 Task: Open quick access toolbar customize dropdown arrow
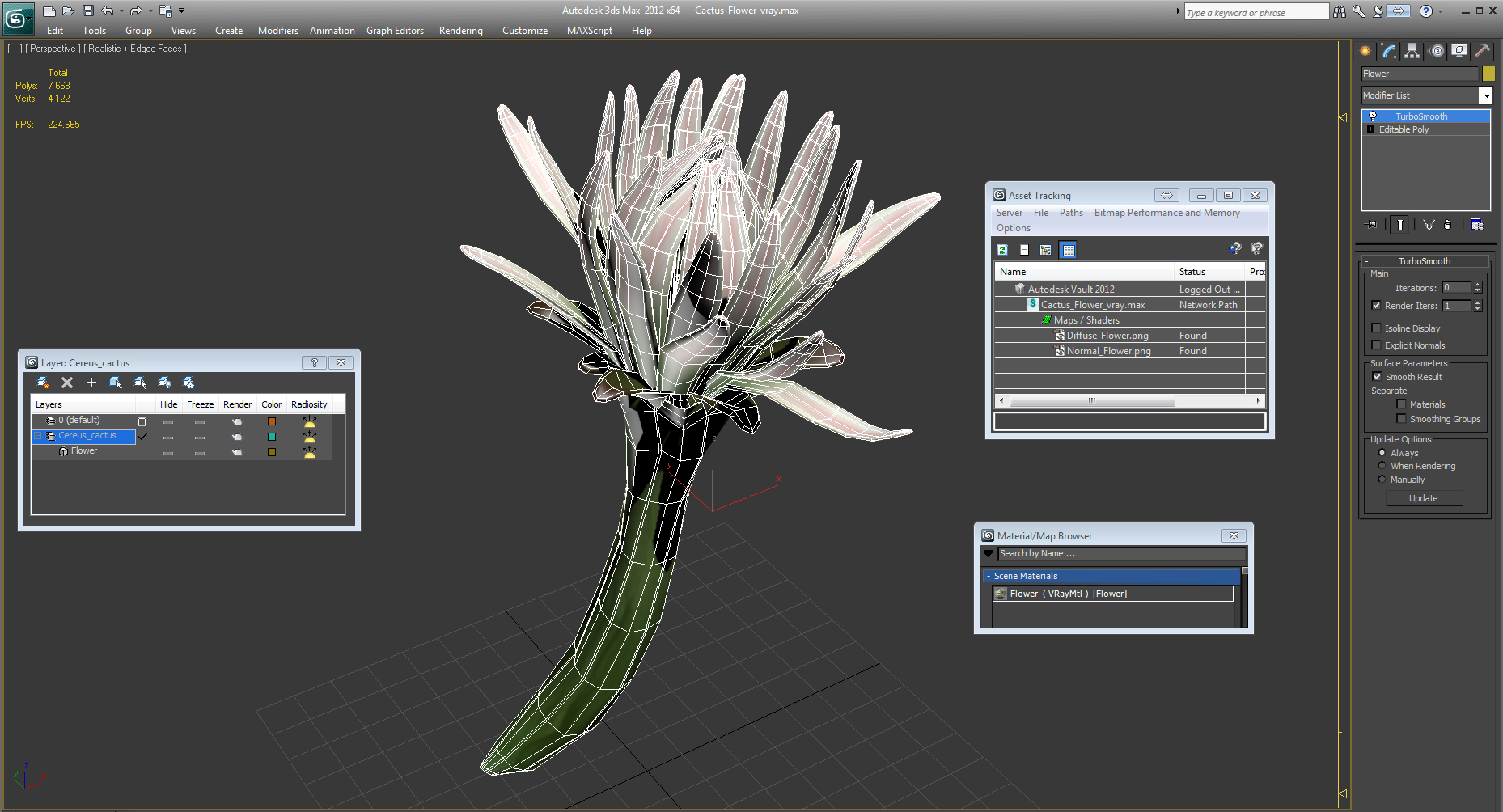click(181, 11)
